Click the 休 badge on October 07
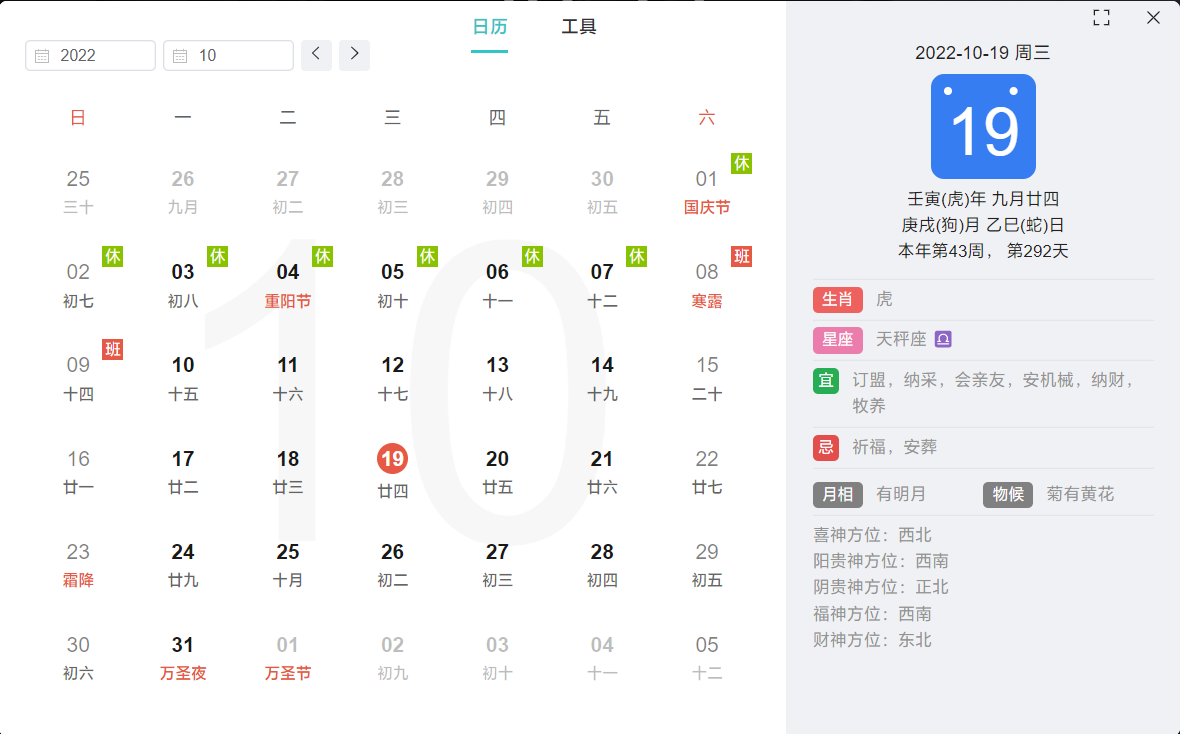The width and height of the screenshot is (1180, 734). [x=637, y=257]
